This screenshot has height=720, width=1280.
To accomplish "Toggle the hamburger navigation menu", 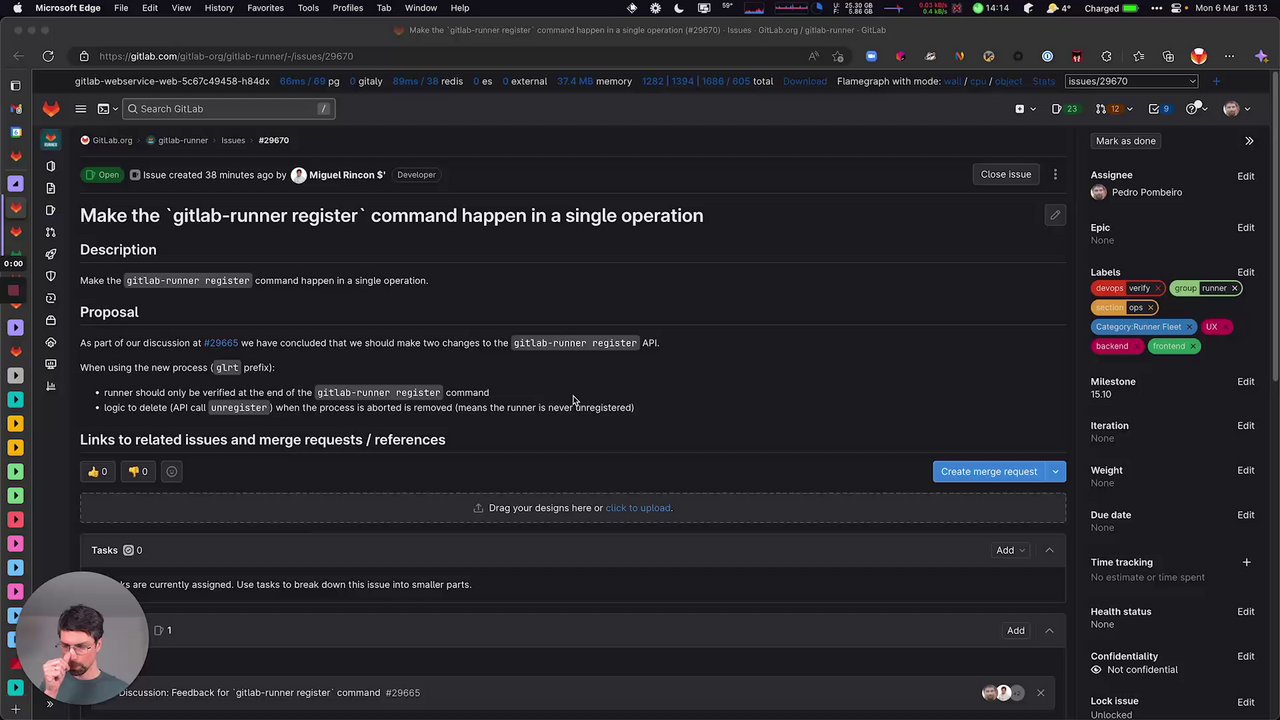I will click(81, 108).
